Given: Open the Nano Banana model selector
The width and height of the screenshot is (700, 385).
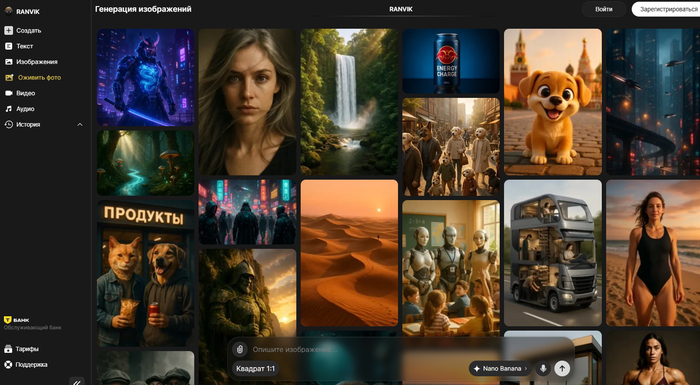Looking at the screenshot, I should (x=500, y=368).
